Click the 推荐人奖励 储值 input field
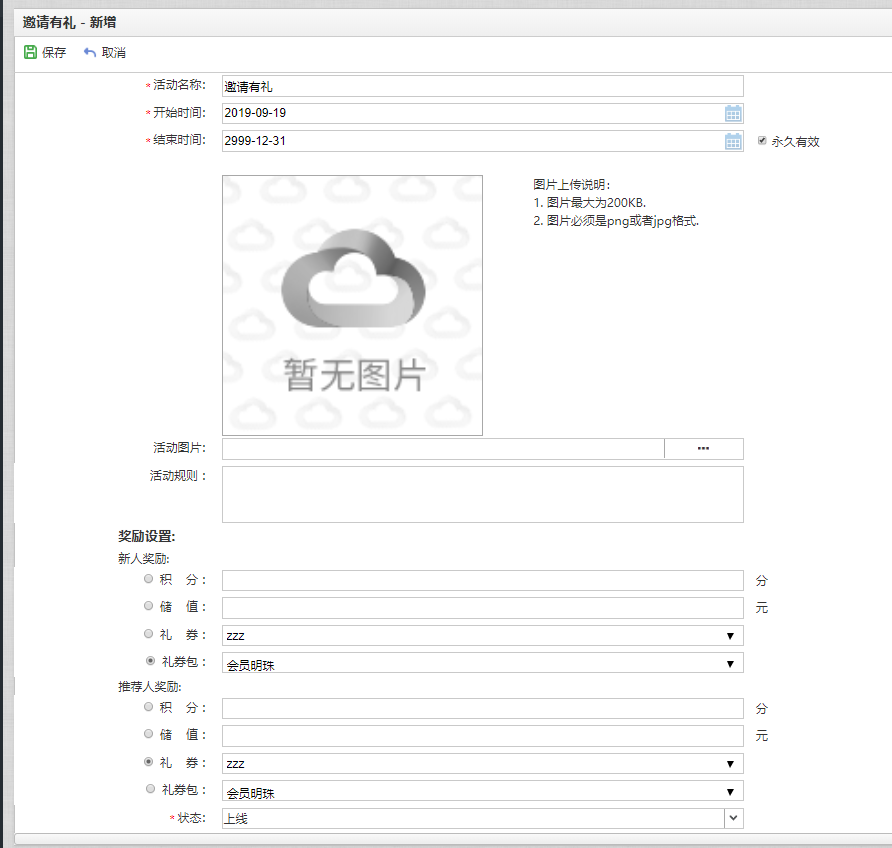892x848 pixels. pos(482,735)
